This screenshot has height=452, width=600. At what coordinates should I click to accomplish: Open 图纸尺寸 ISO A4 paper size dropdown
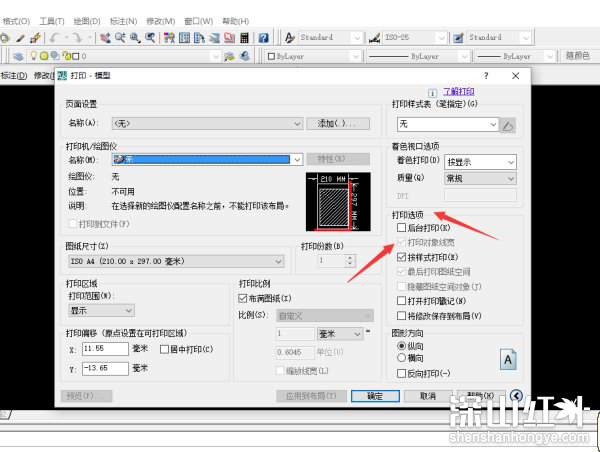pos(176,261)
